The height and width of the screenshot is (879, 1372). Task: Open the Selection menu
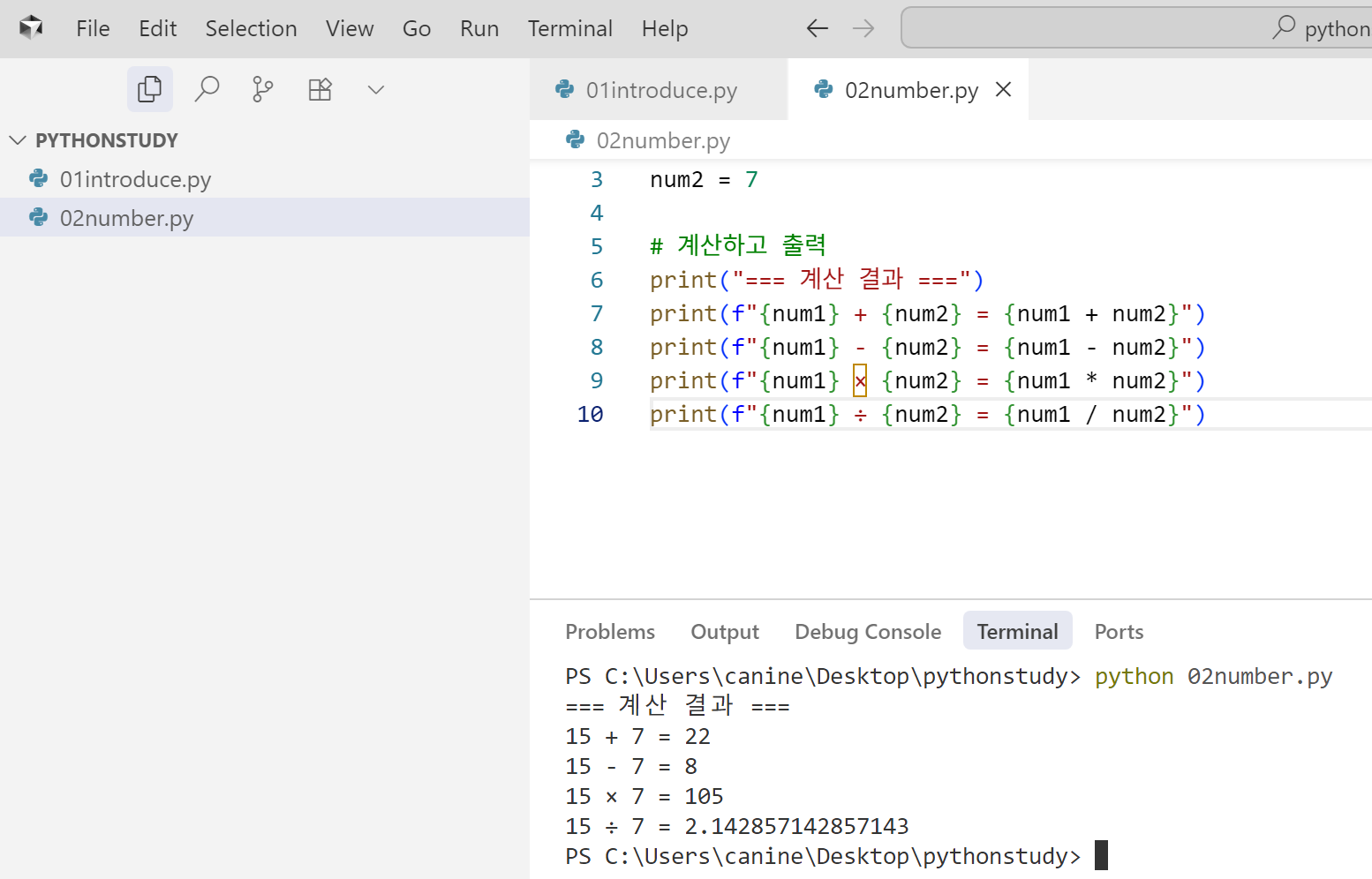click(252, 28)
